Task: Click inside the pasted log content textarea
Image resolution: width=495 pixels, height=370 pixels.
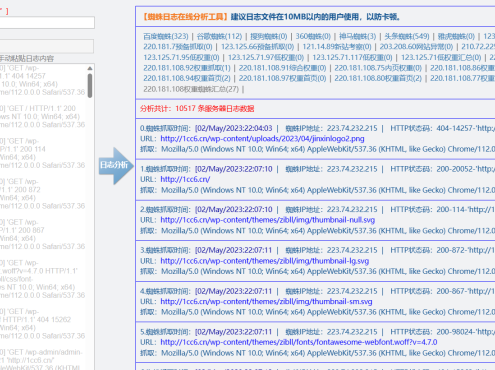Action: (43, 217)
